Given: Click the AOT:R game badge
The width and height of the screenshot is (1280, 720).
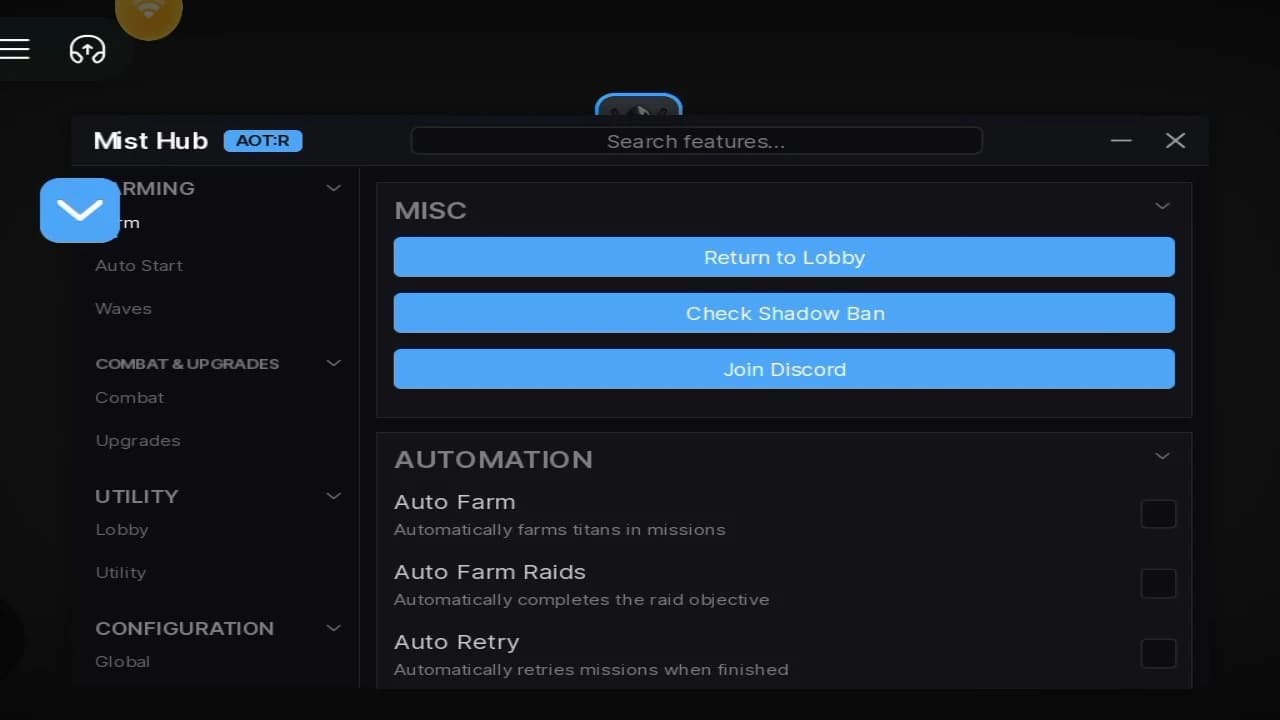Looking at the screenshot, I should coord(263,141).
